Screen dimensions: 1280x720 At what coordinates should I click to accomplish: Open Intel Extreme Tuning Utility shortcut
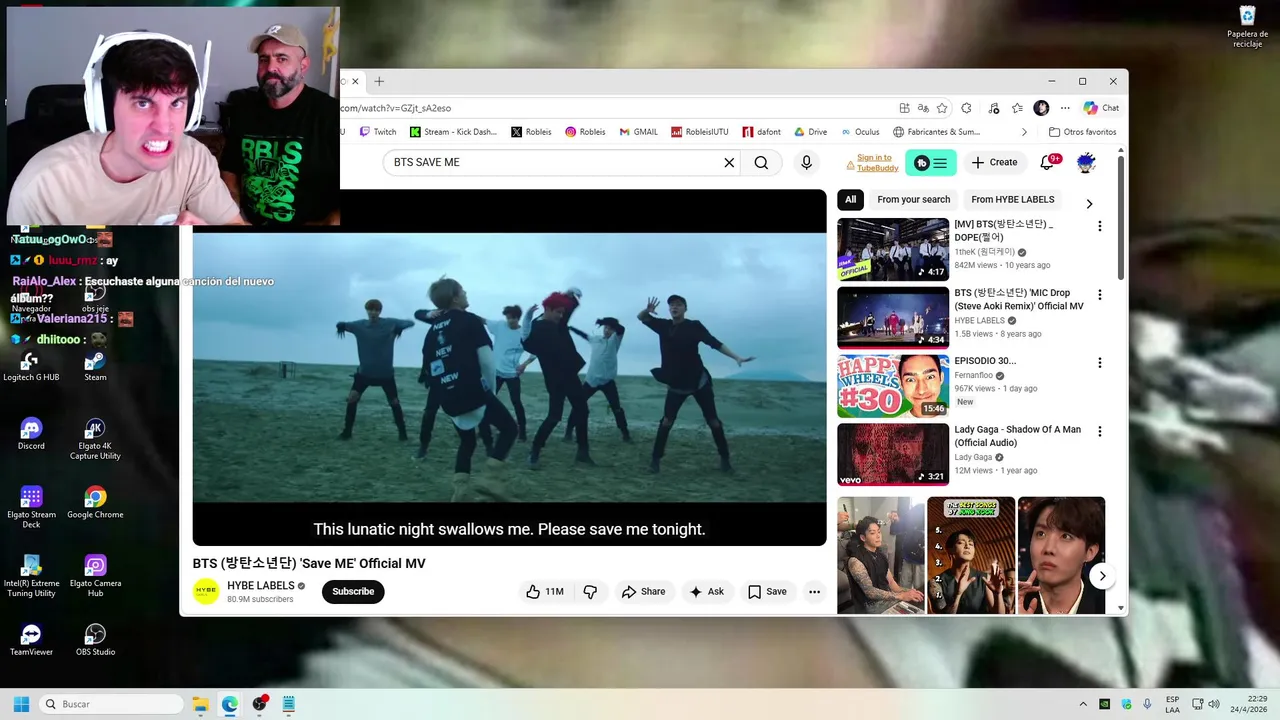pos(31,576)
